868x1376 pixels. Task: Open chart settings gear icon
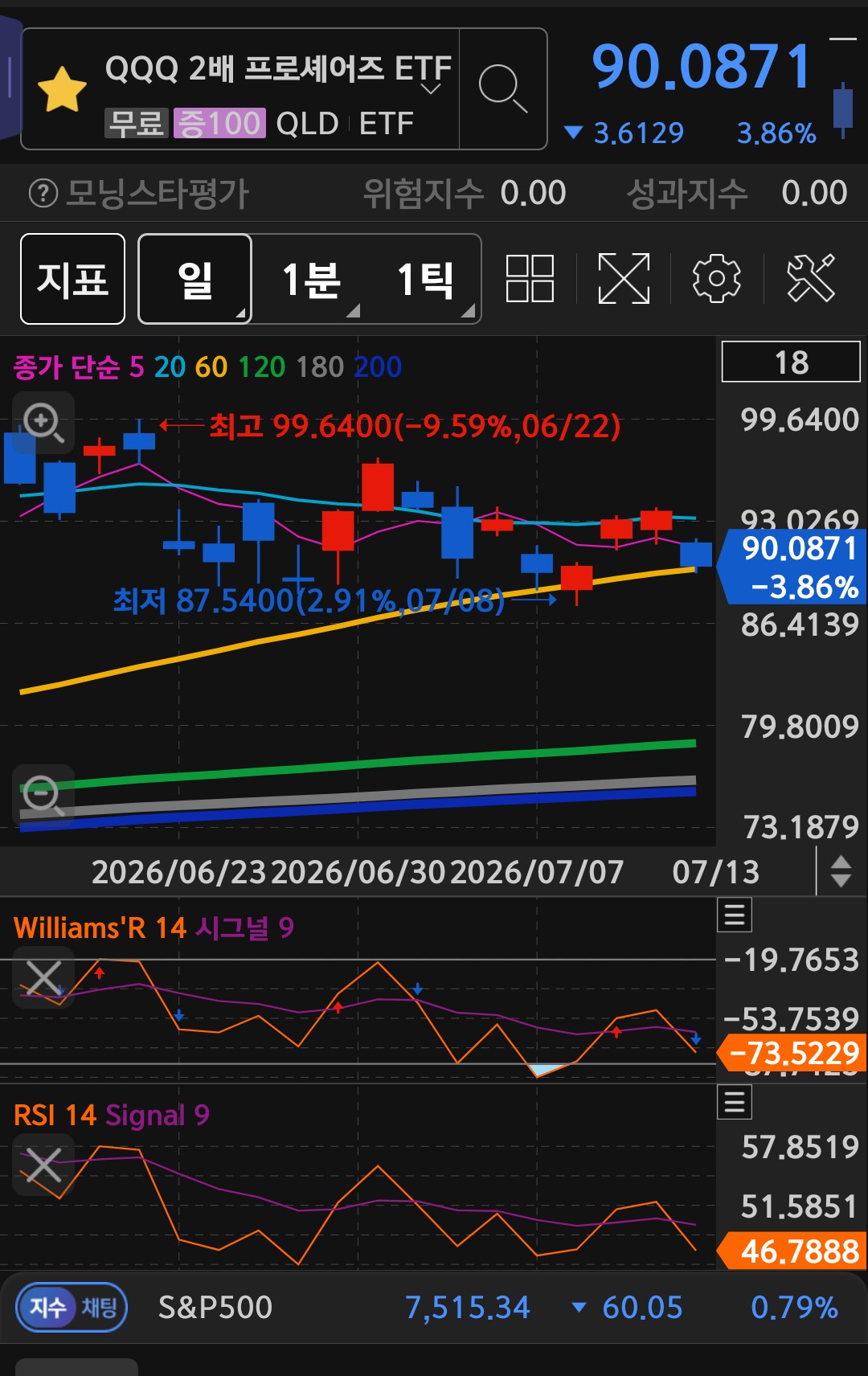pos(716,279)
